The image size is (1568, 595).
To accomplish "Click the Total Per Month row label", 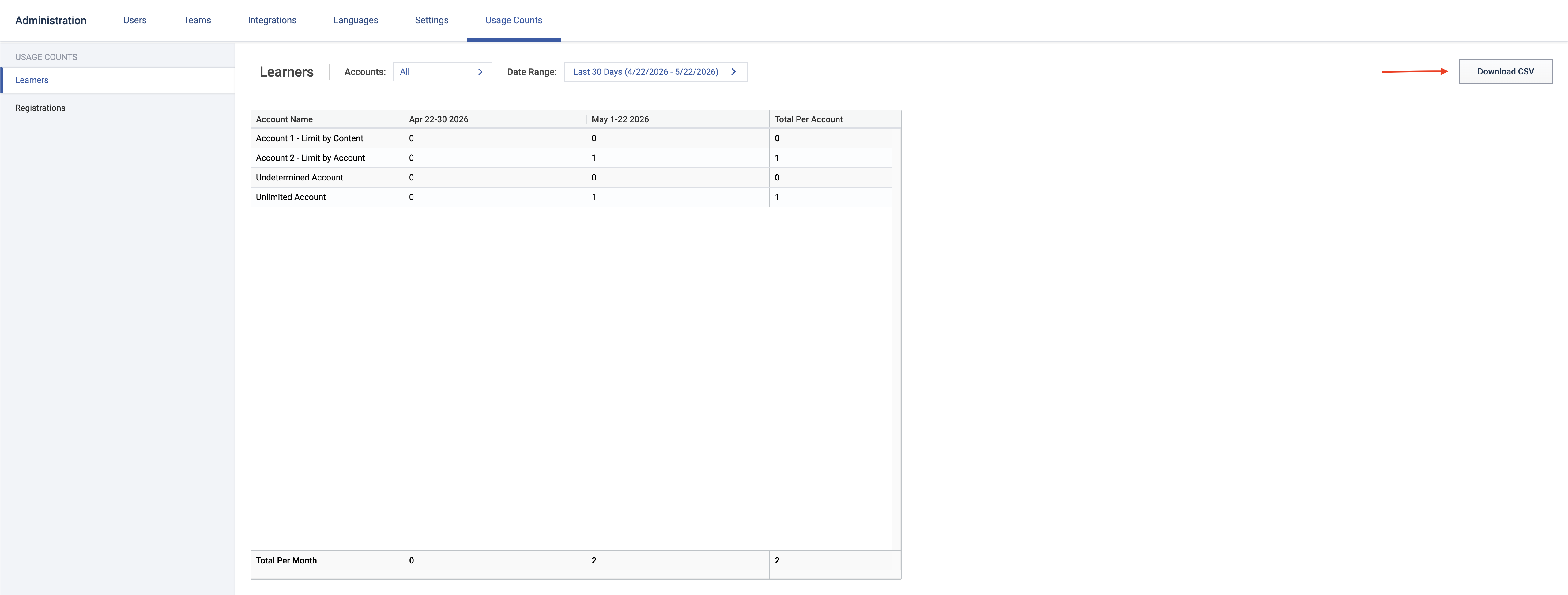I will point(286,560).
